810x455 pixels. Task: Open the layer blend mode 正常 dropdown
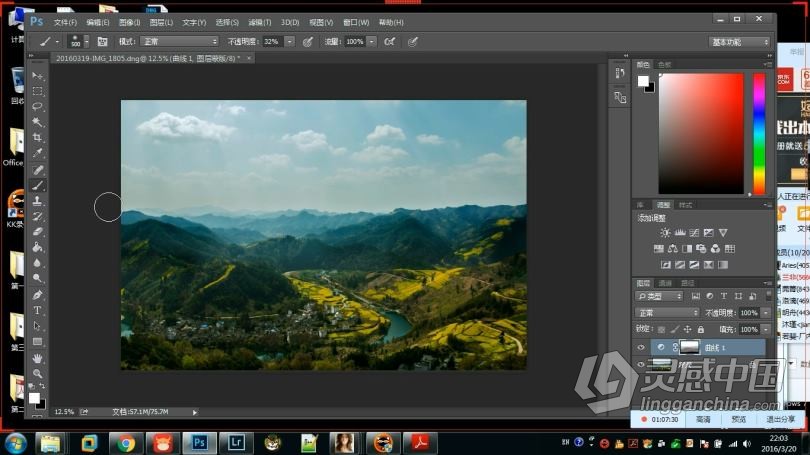click(667, 313)
